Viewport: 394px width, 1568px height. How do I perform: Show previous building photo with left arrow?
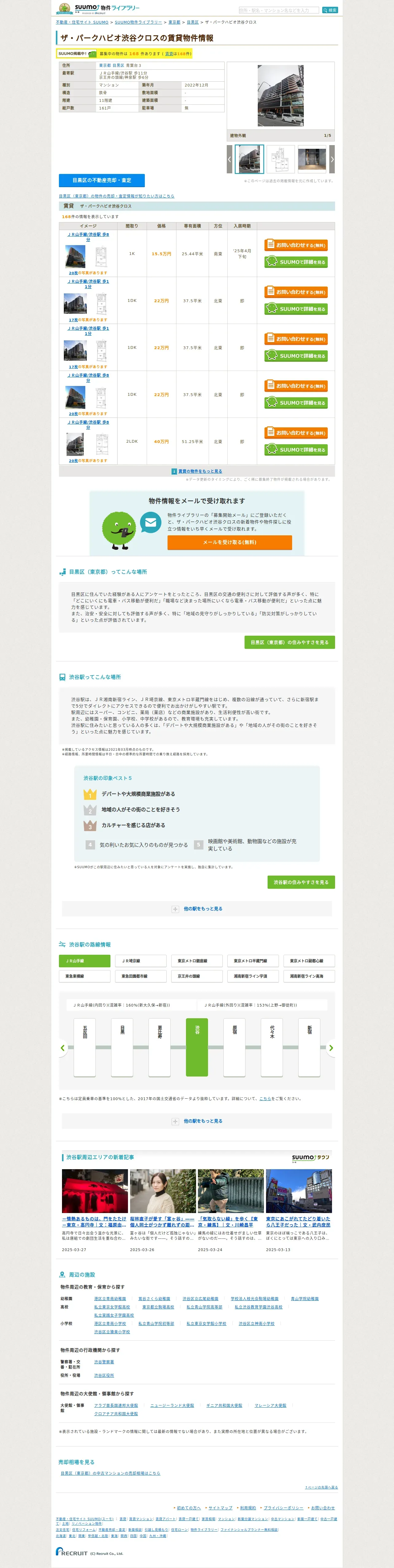click(230, 160)
